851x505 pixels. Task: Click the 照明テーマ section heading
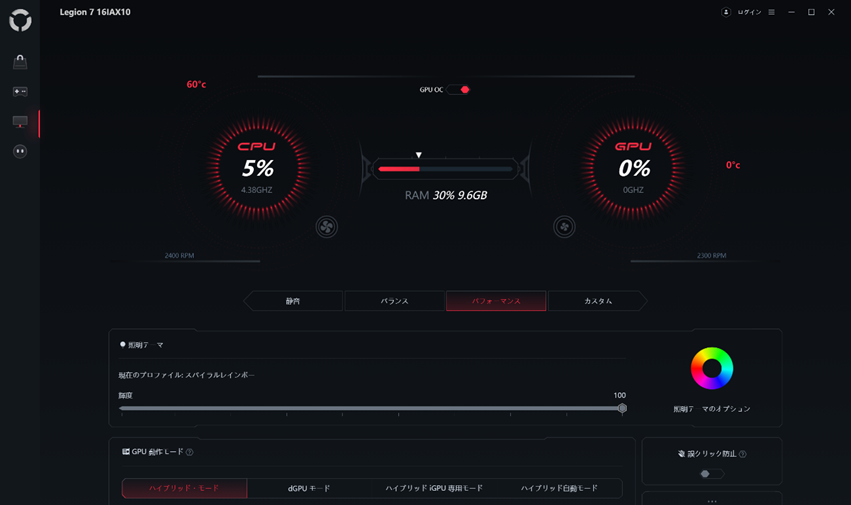click(x=145, y=345)
